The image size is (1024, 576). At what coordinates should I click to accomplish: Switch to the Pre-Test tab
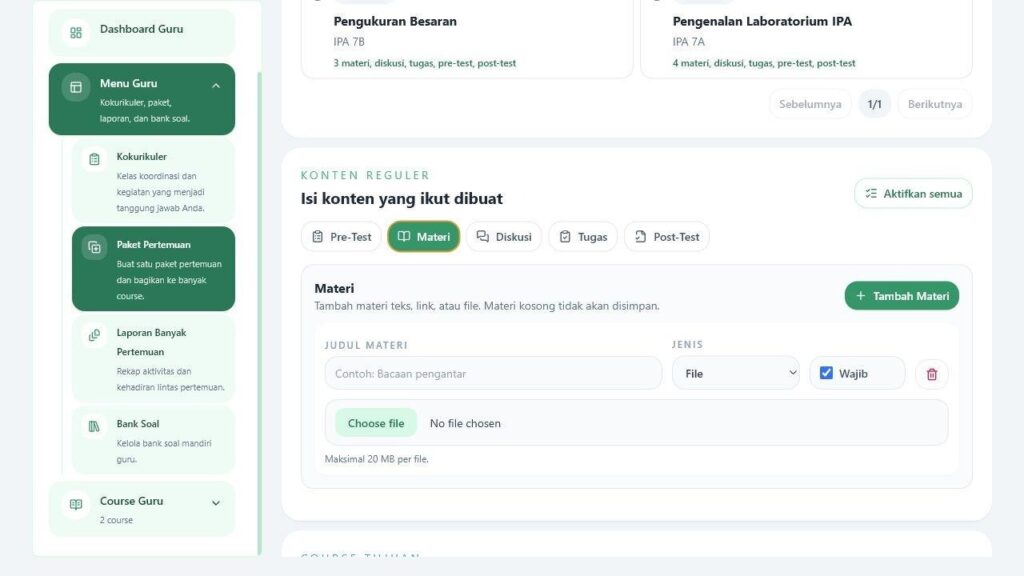click(342, 236)
